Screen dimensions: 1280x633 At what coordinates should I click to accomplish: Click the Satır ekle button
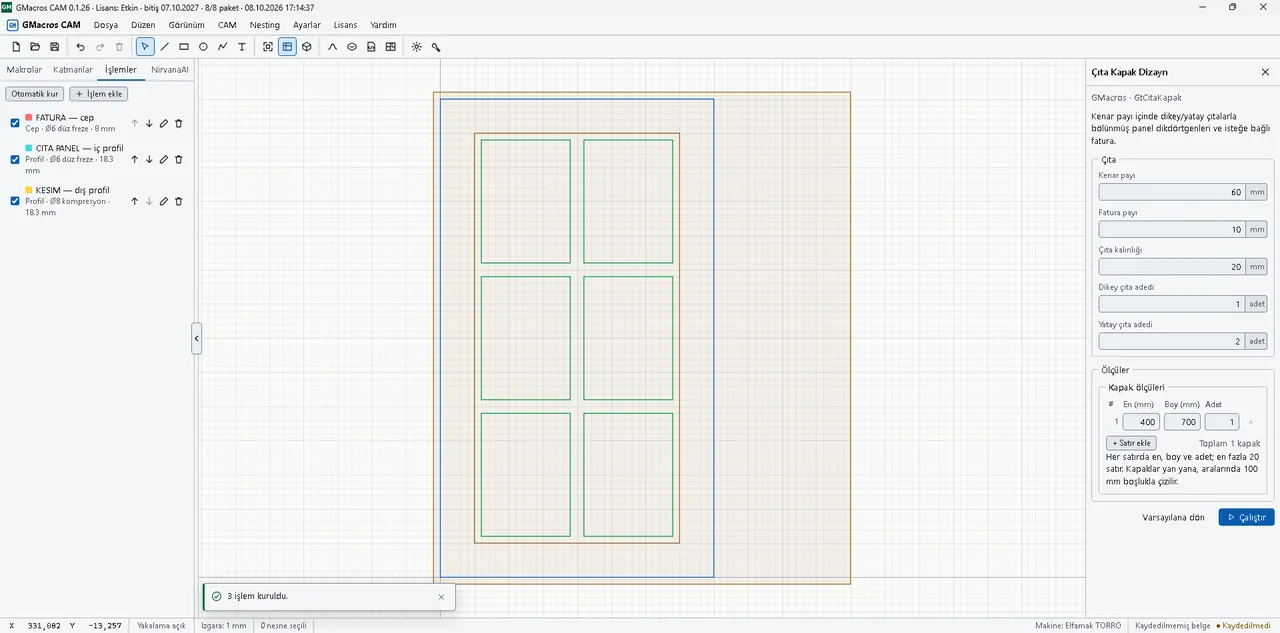[x=1131, y=443]
